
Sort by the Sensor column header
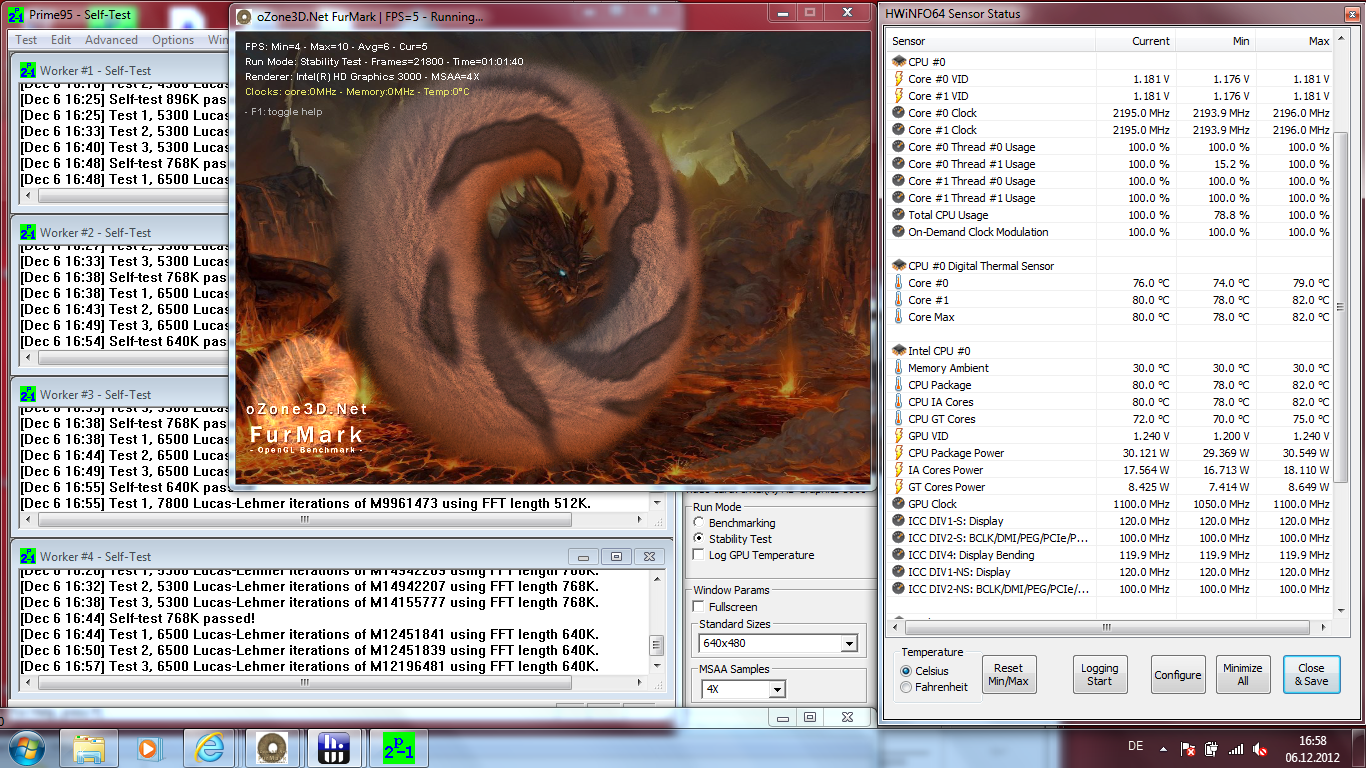coord(991,41)
